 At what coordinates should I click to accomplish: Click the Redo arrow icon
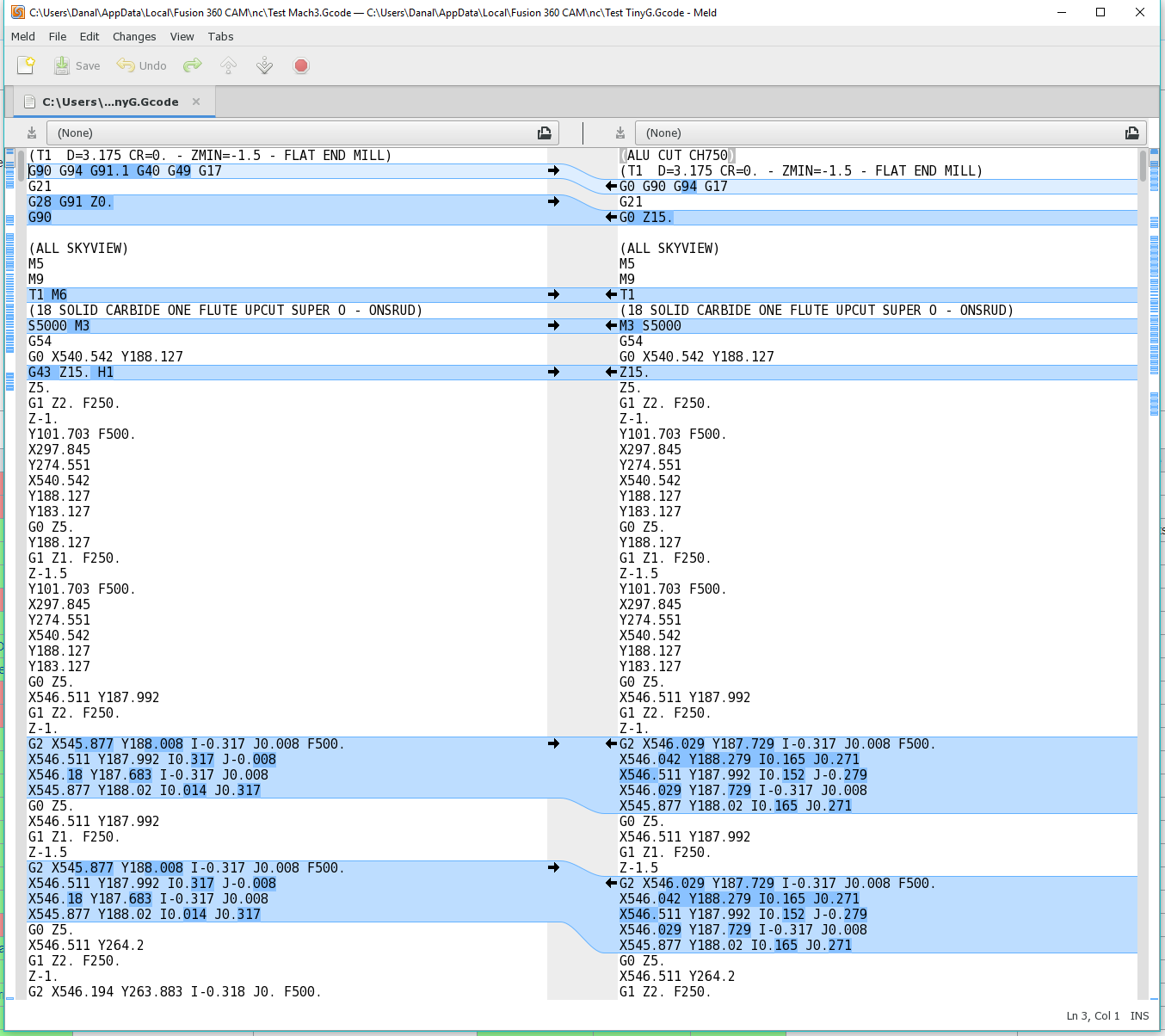point(193,65)
